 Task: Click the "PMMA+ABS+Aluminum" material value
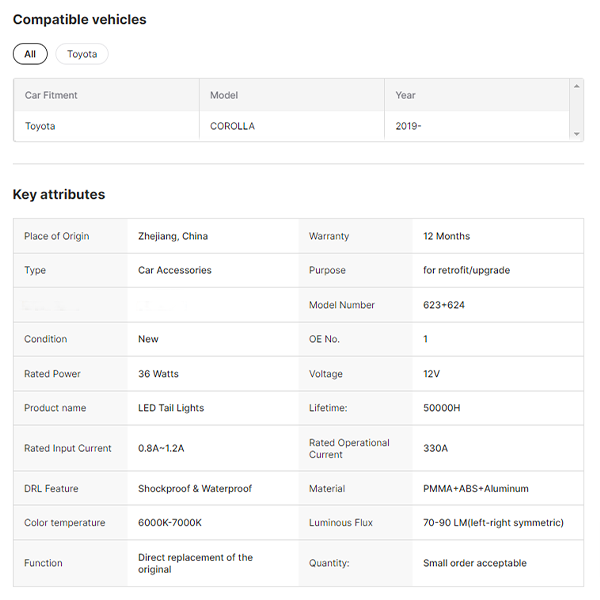click(476, 489)
